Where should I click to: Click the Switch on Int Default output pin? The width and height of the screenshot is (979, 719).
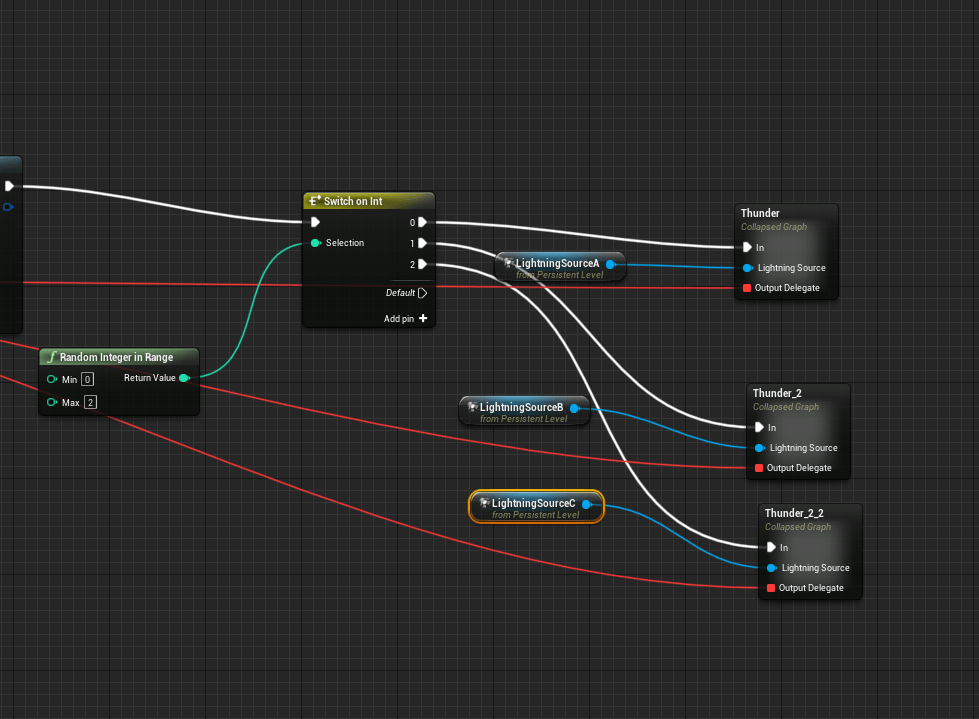[x=423, y=293]
